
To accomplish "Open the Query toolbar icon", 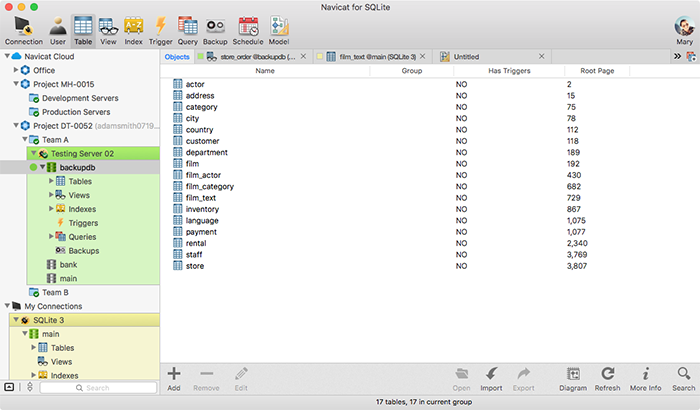I will pyautogui.click(x=188, y=30).
